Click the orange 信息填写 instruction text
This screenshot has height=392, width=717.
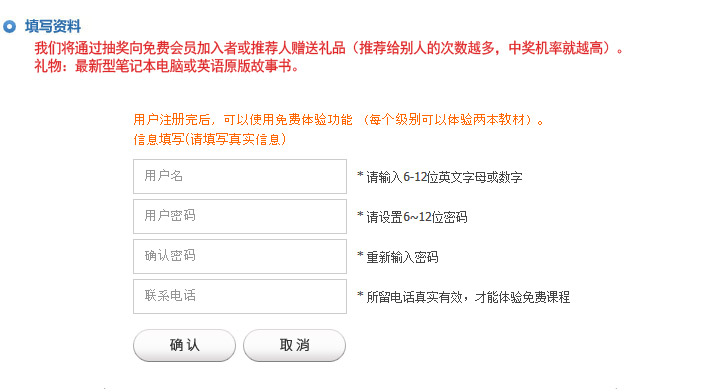pyautogui.click(x=210, y=139)
